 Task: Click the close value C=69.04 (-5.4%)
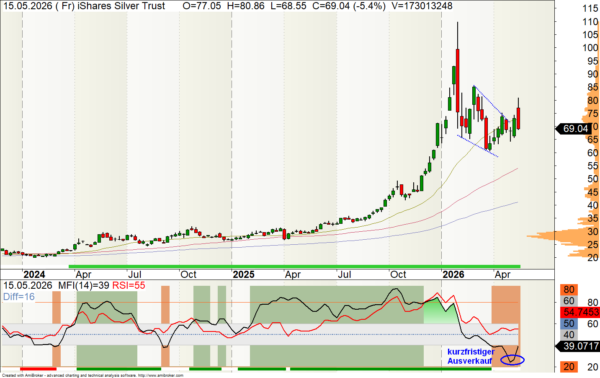[x=349, y=6]
